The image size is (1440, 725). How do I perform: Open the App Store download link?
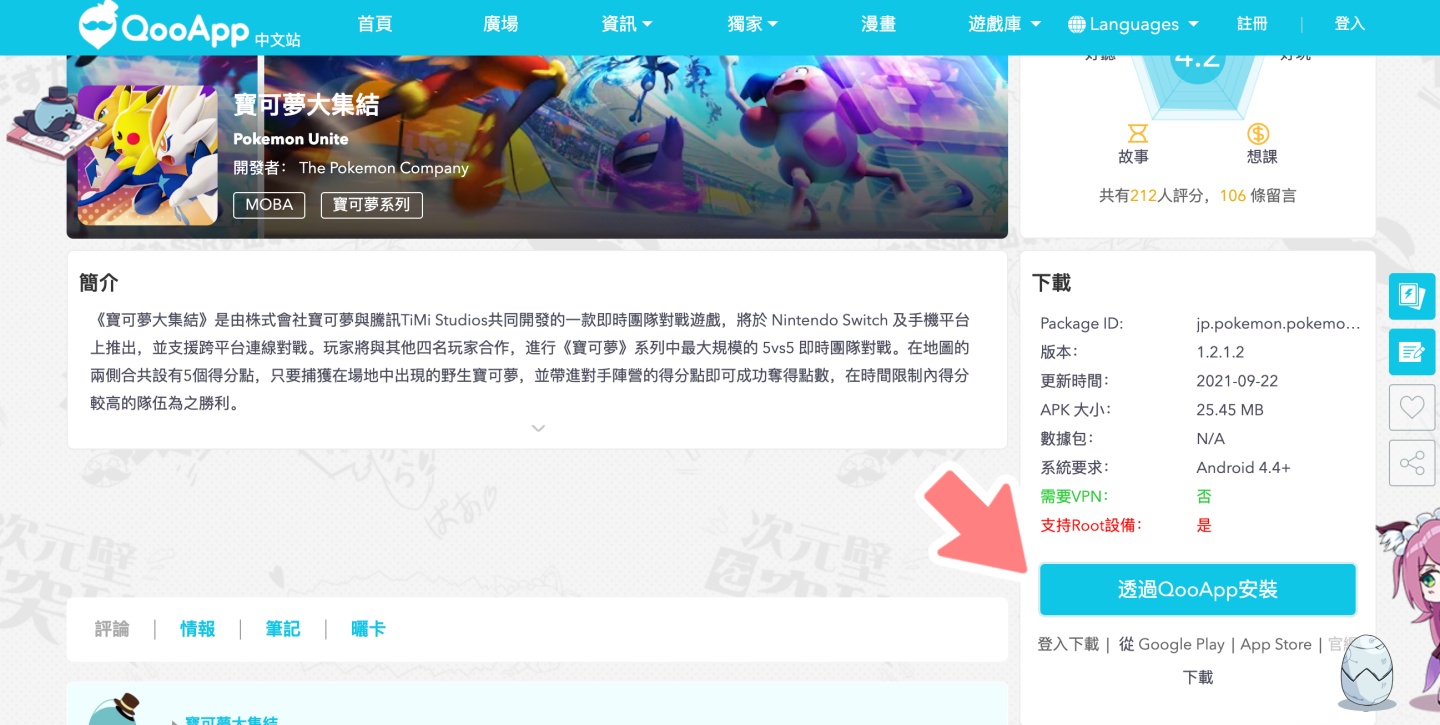click(1275, 644)
